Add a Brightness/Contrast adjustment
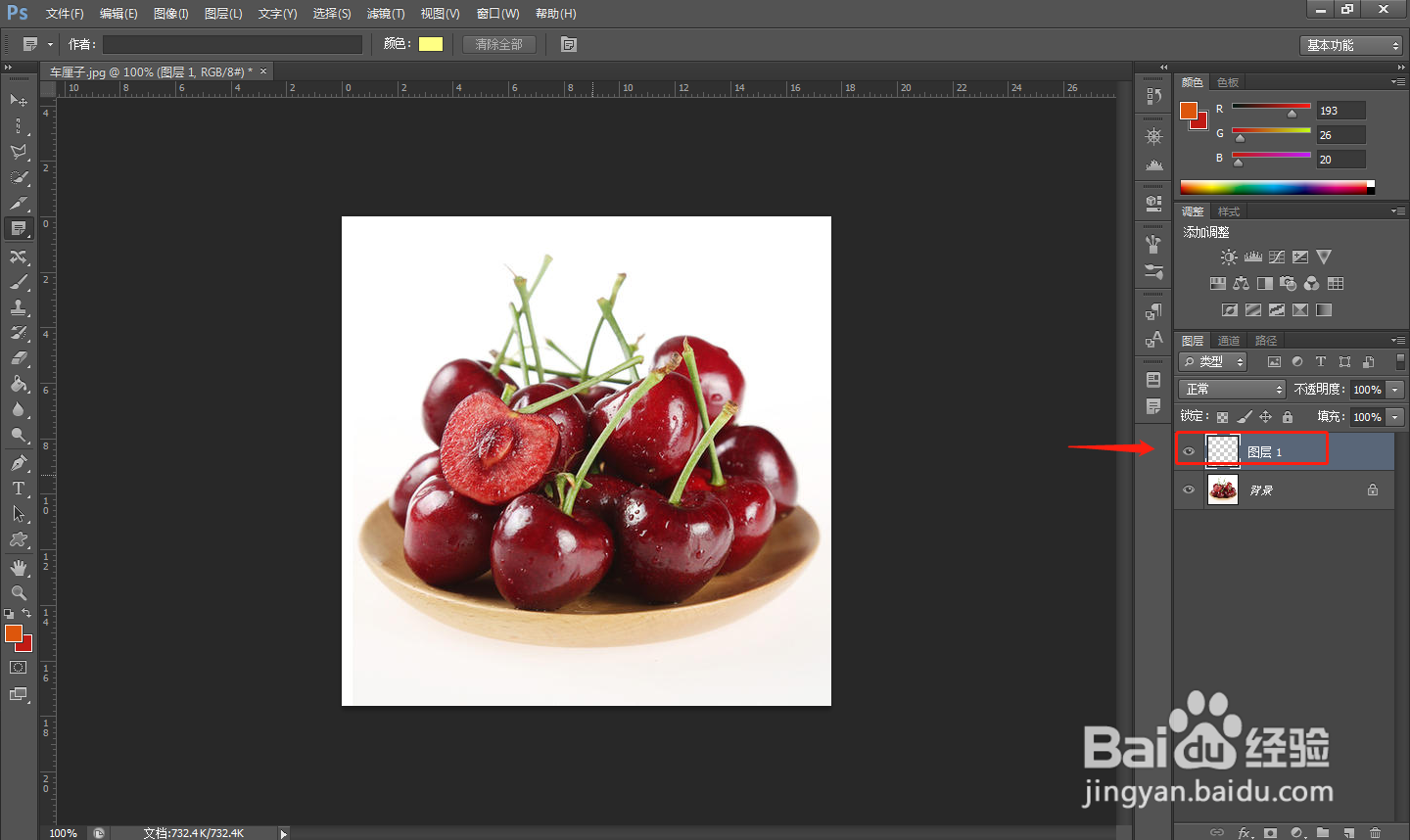Screen dimensions: 1410x840 tap(1229, 257)
